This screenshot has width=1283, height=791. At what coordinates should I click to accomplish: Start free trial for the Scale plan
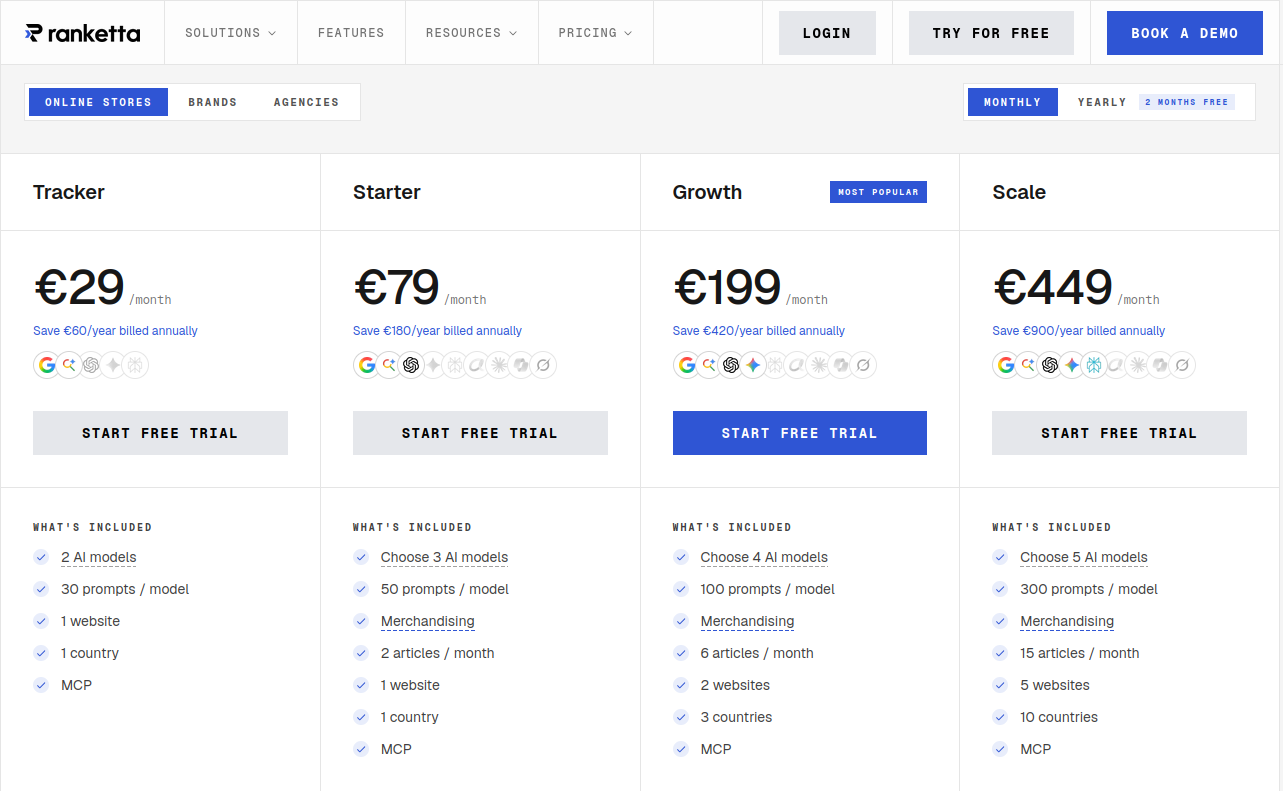point(1119,433)
